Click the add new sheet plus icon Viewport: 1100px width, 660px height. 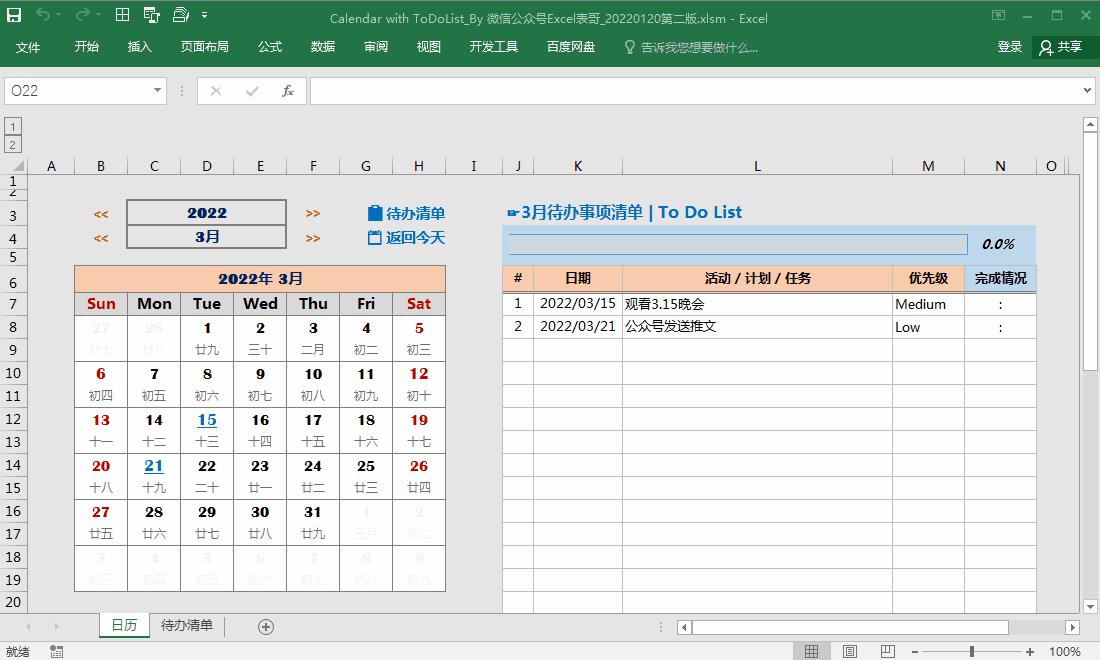pyautogui.click(x=266, y=626)
